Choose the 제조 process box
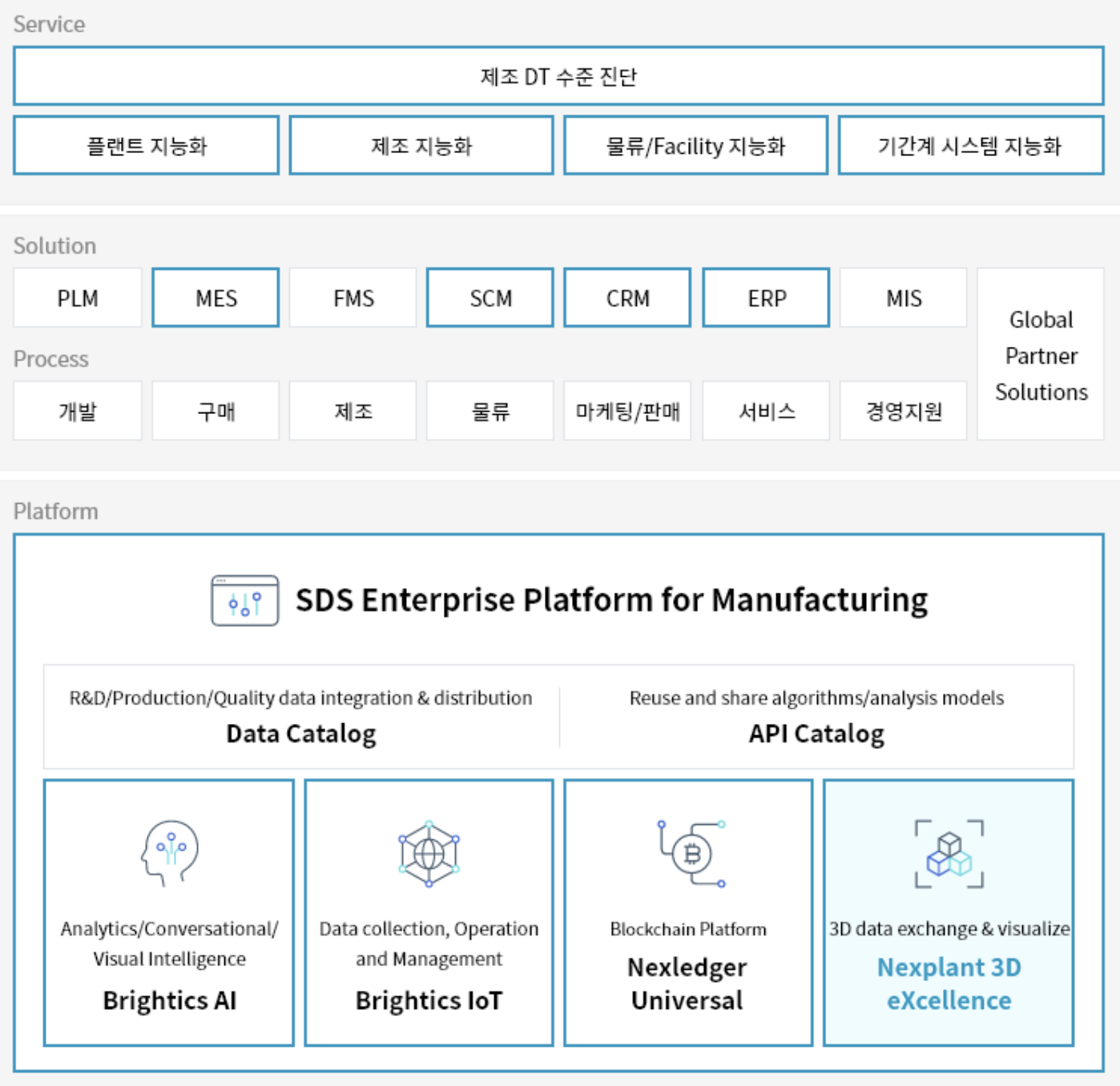This screenshot has height=1086, width=1120. 353,411
